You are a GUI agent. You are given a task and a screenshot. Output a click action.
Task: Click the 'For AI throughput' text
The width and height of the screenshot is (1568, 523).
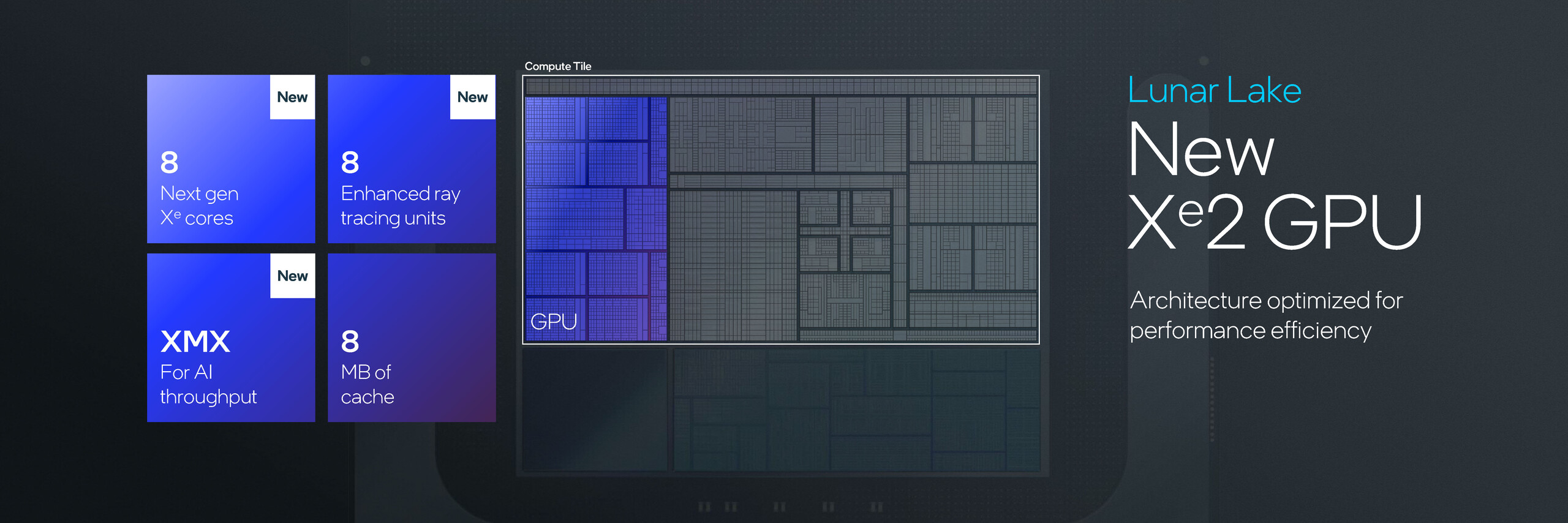click(208, 385)
